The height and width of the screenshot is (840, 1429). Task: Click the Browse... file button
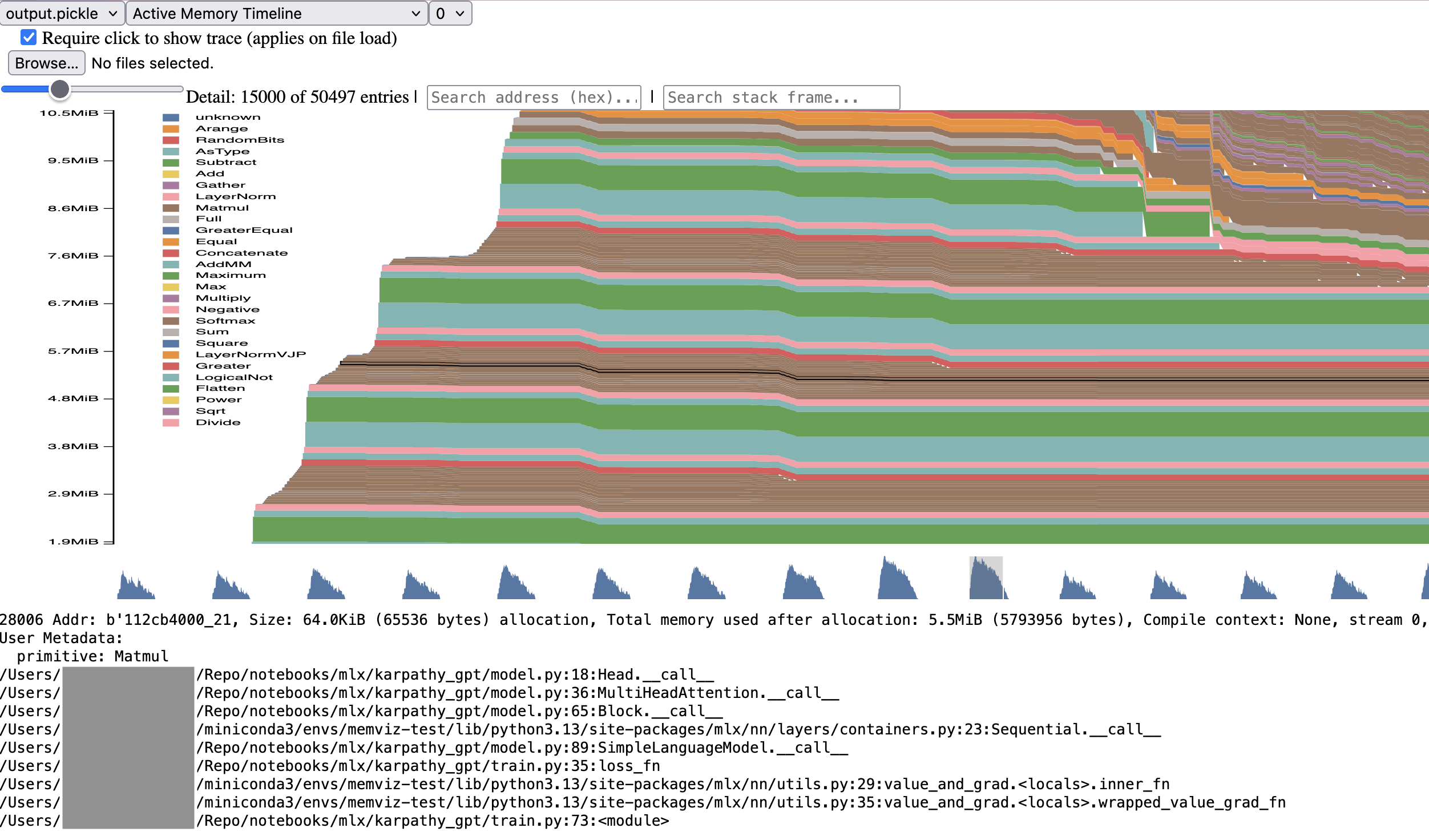(46, 63)
